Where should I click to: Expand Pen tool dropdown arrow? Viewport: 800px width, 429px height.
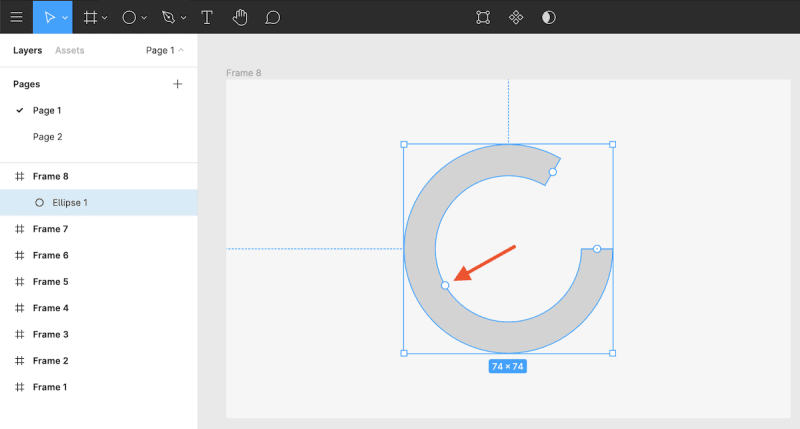pos(183,18)
